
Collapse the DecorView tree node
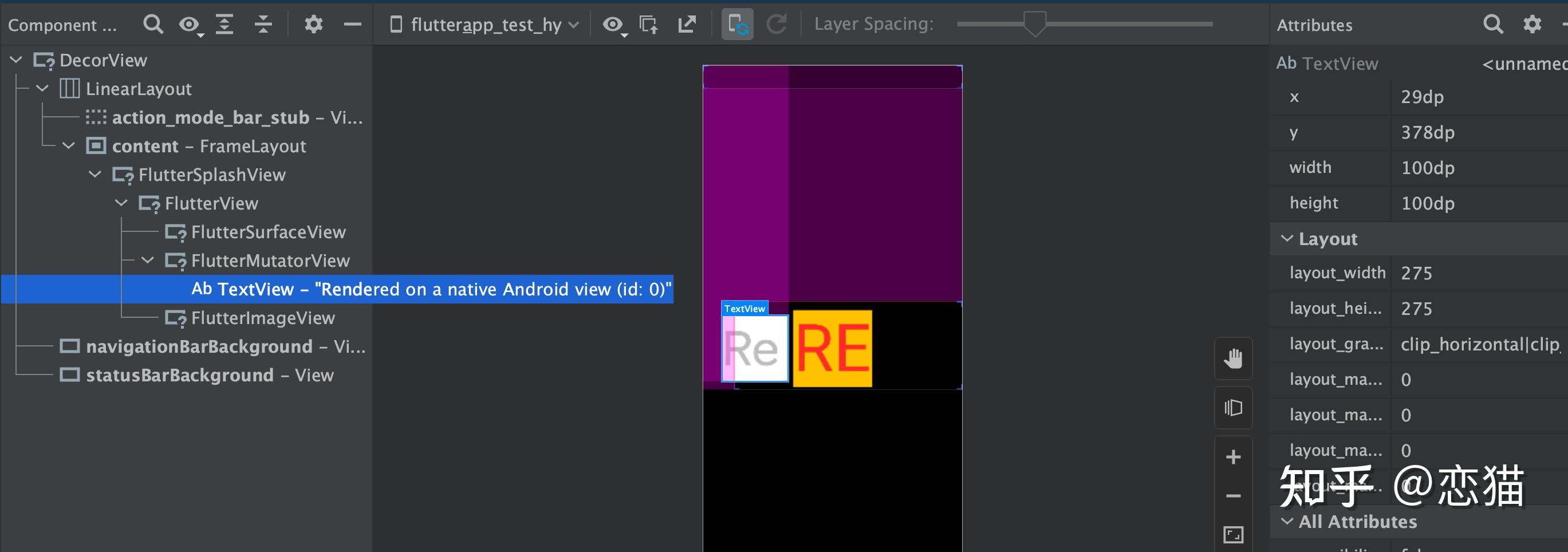[x=17, y=60]
